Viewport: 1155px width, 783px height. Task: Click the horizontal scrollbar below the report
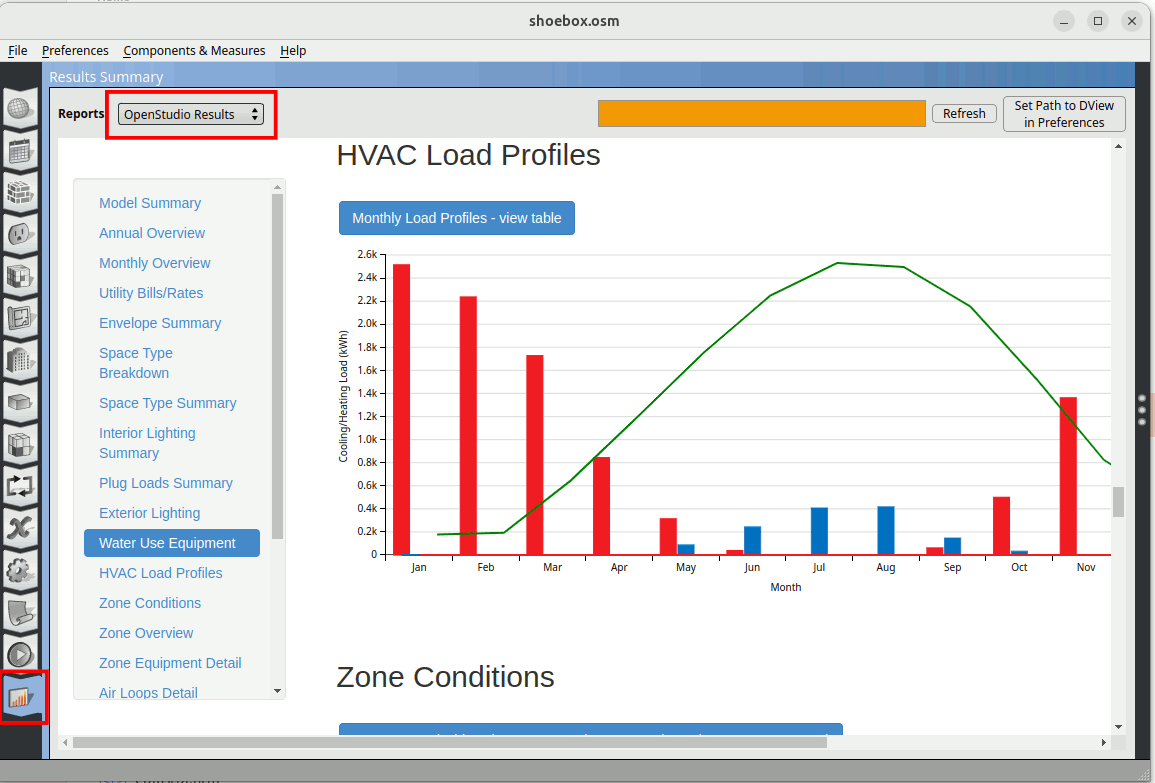coord(450,742)
